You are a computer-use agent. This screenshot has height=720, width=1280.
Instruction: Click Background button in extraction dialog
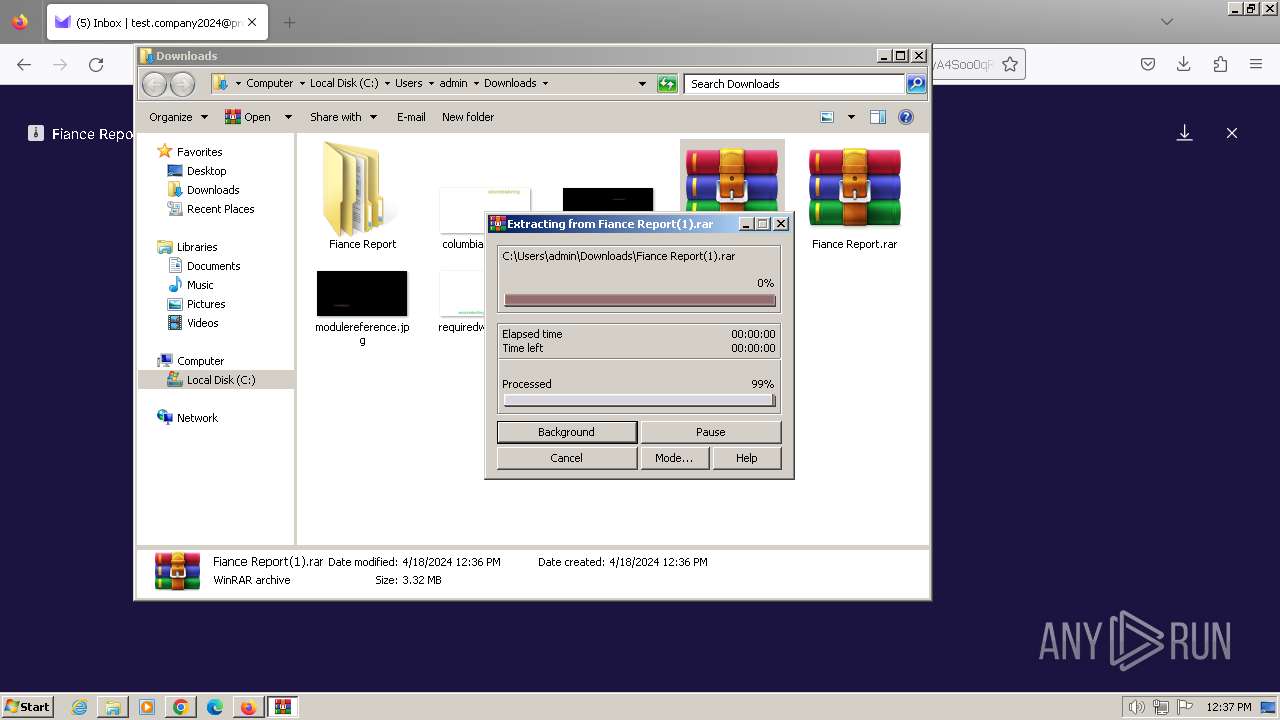point(566,432)
